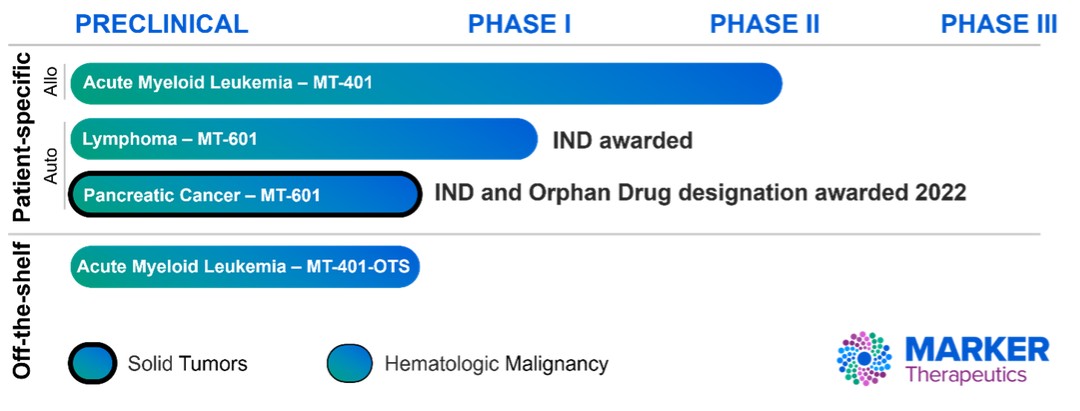
Task: Click the Acute Myeloid Leukemia – MT-401 bar
Action: pos(425,83)
